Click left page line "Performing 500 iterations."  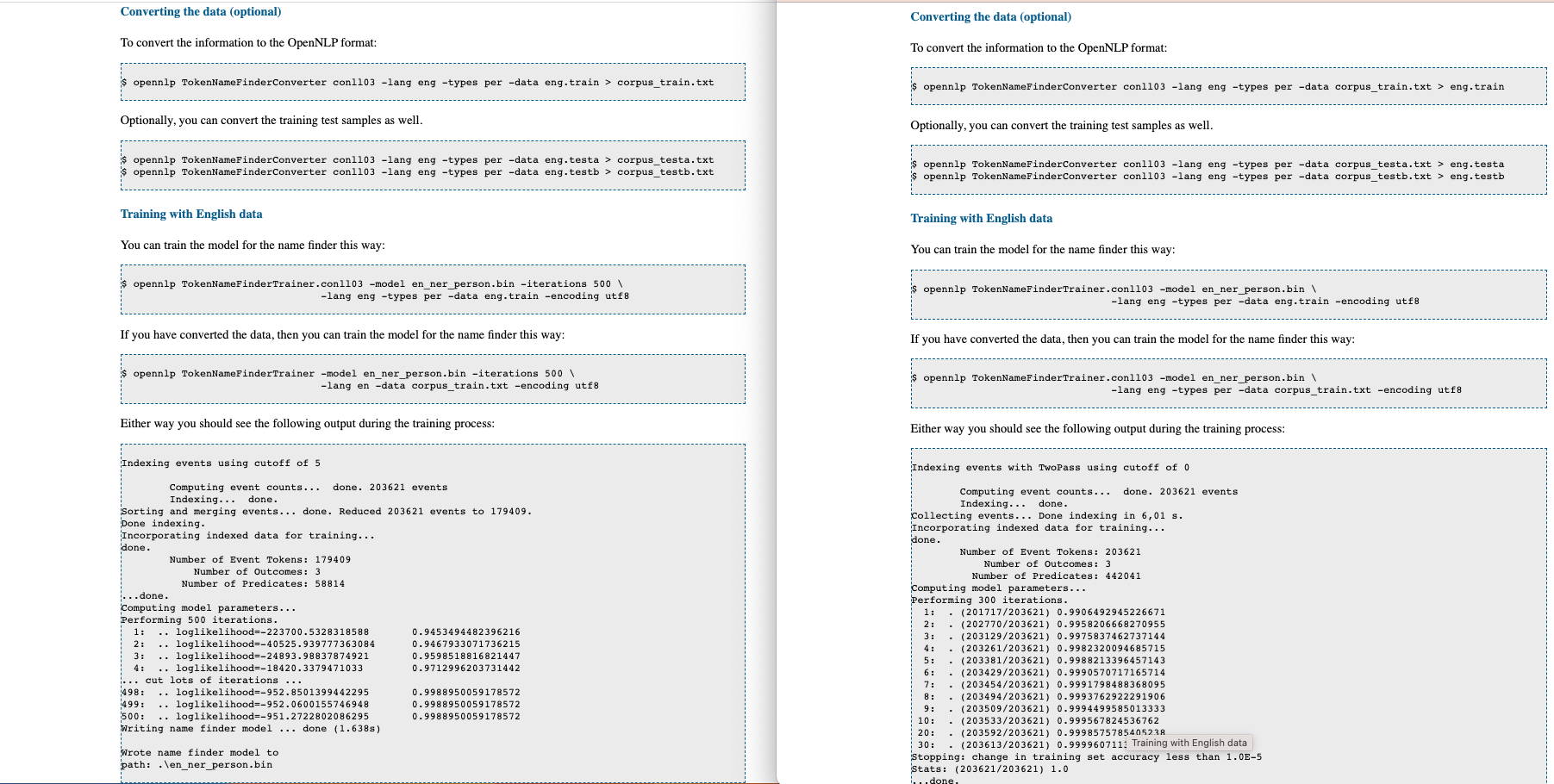click(200, 620)
